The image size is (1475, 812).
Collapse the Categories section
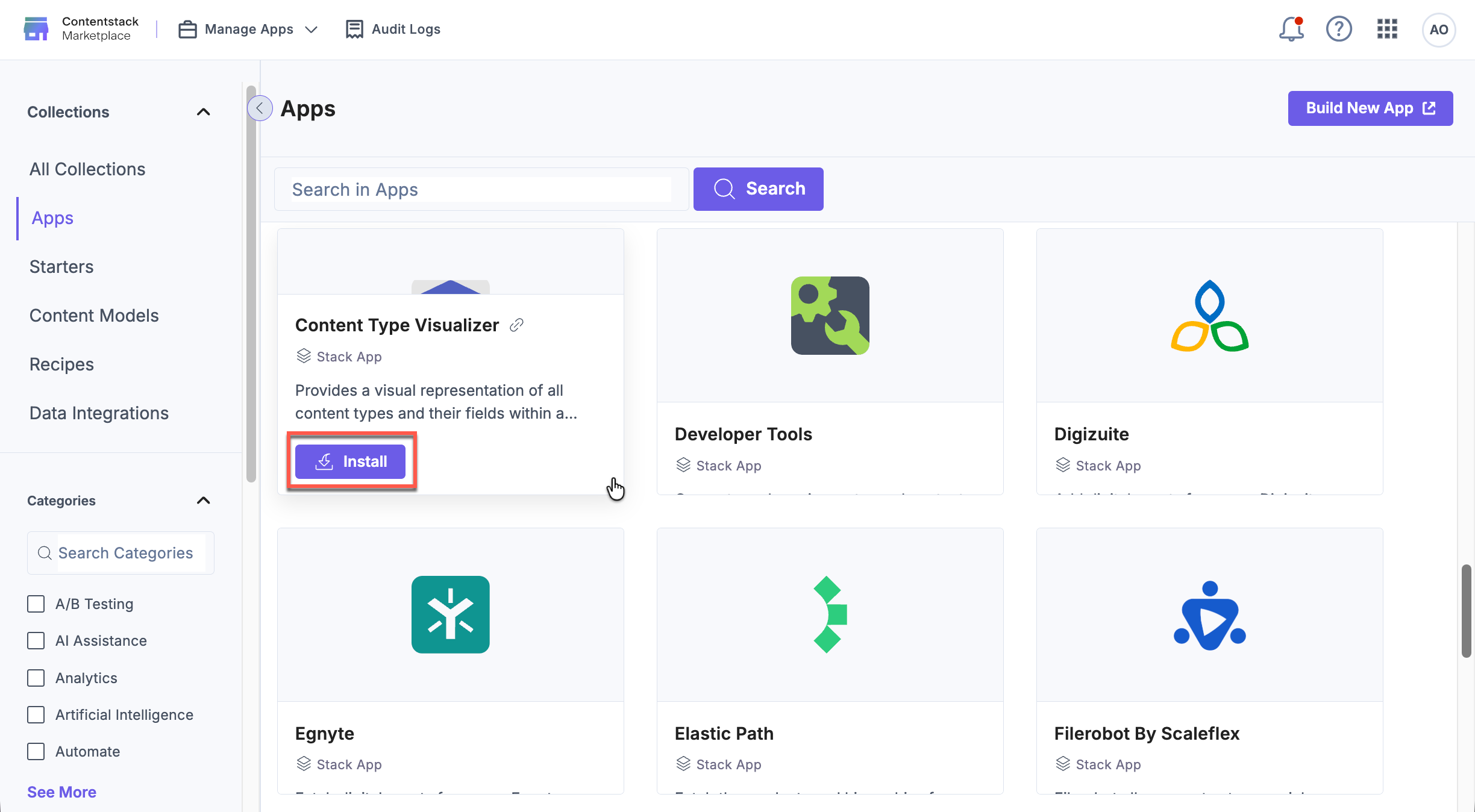tap(203, 501)
